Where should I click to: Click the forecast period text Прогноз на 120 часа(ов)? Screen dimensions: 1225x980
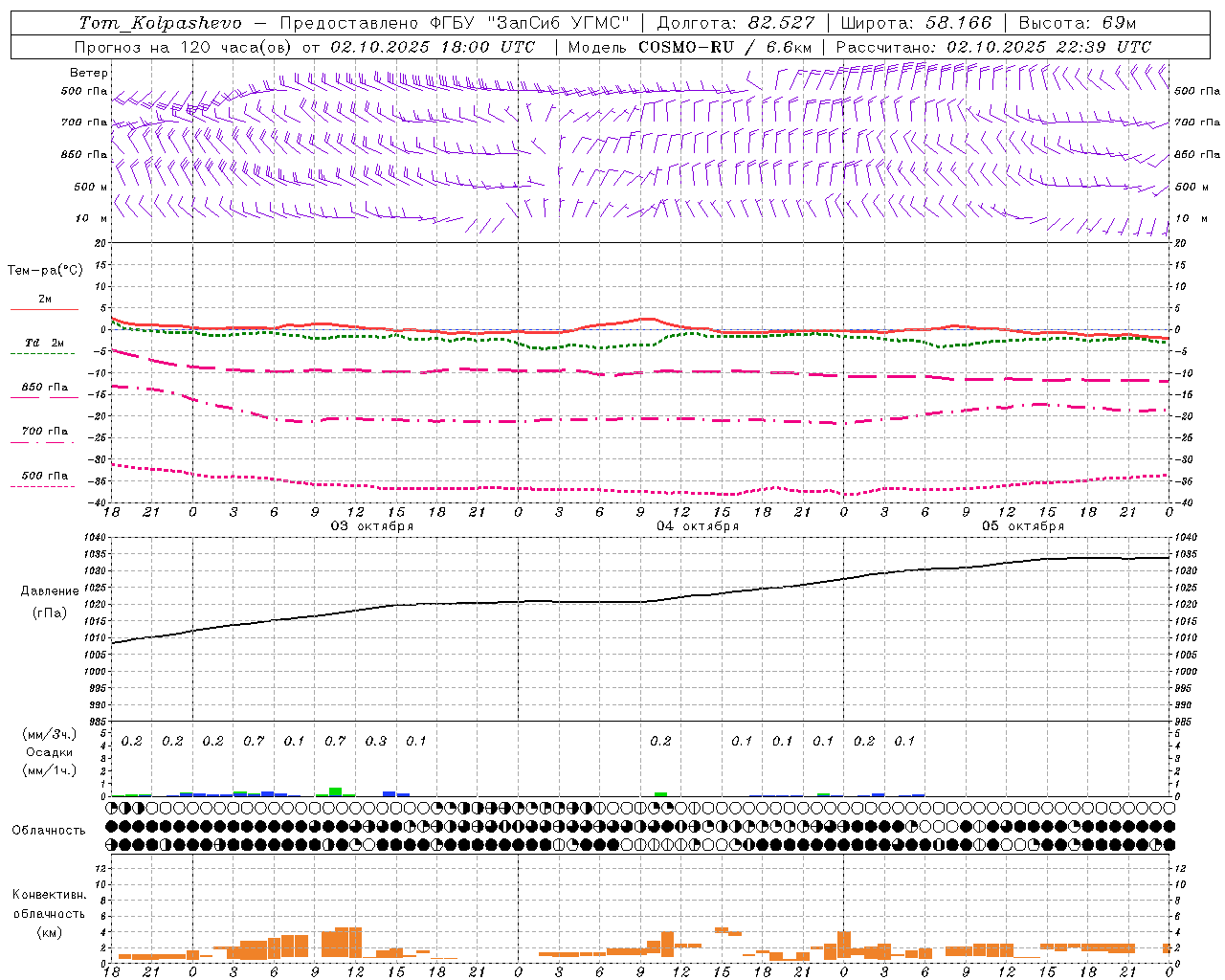[184, 47]
